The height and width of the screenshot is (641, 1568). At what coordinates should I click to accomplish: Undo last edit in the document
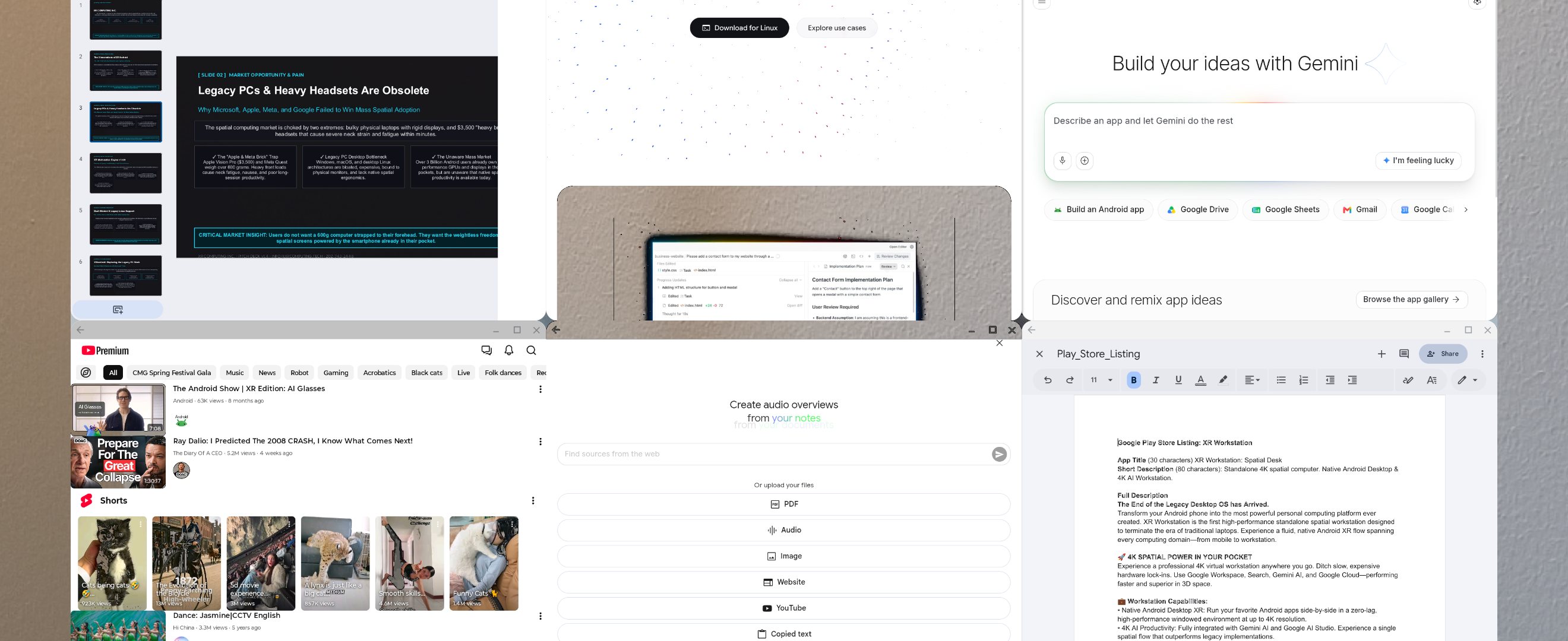pyautogui.click(x=1048, y=380)
